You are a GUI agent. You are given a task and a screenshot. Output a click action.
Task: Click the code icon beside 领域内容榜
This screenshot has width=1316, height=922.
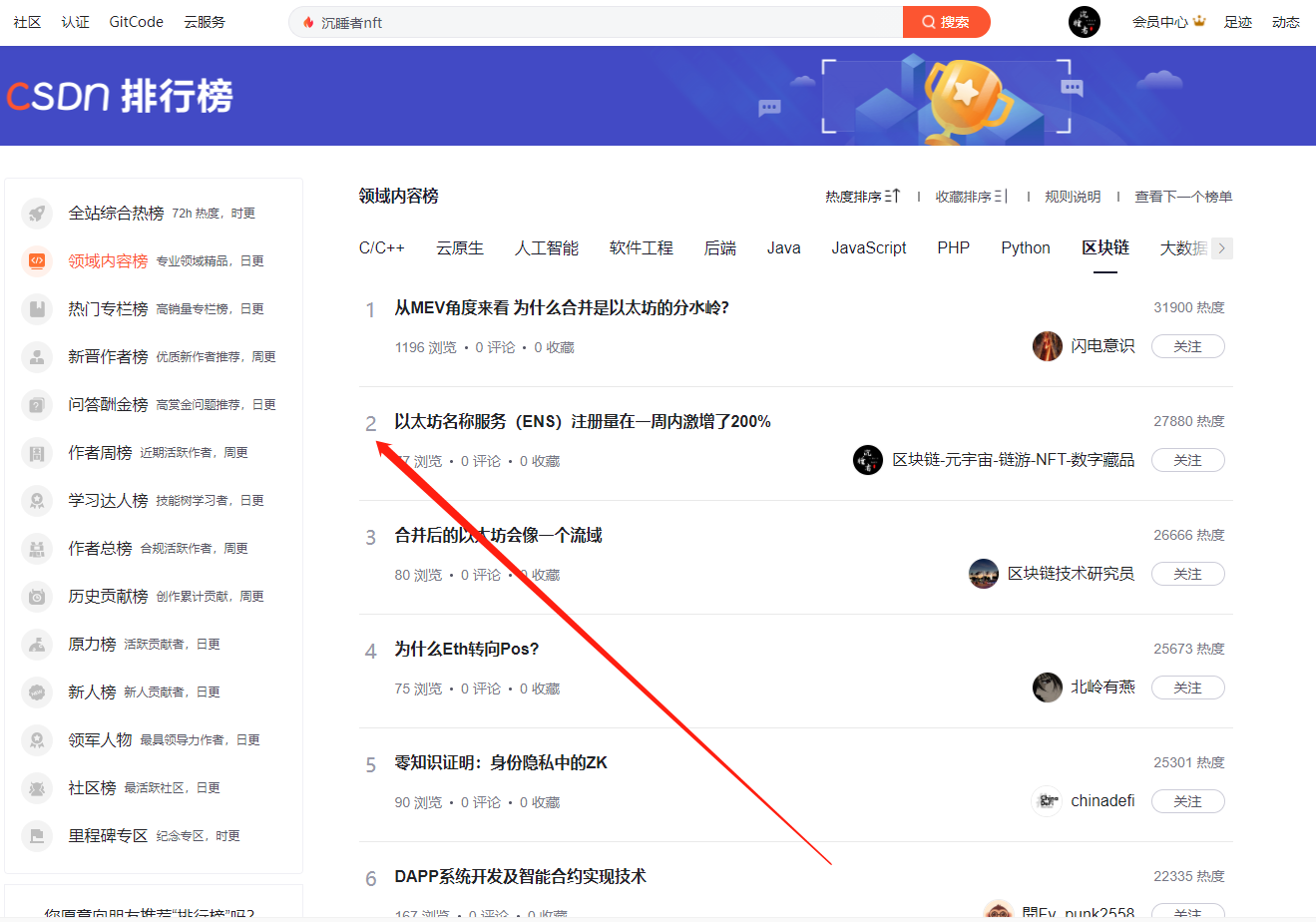point(37,261)
